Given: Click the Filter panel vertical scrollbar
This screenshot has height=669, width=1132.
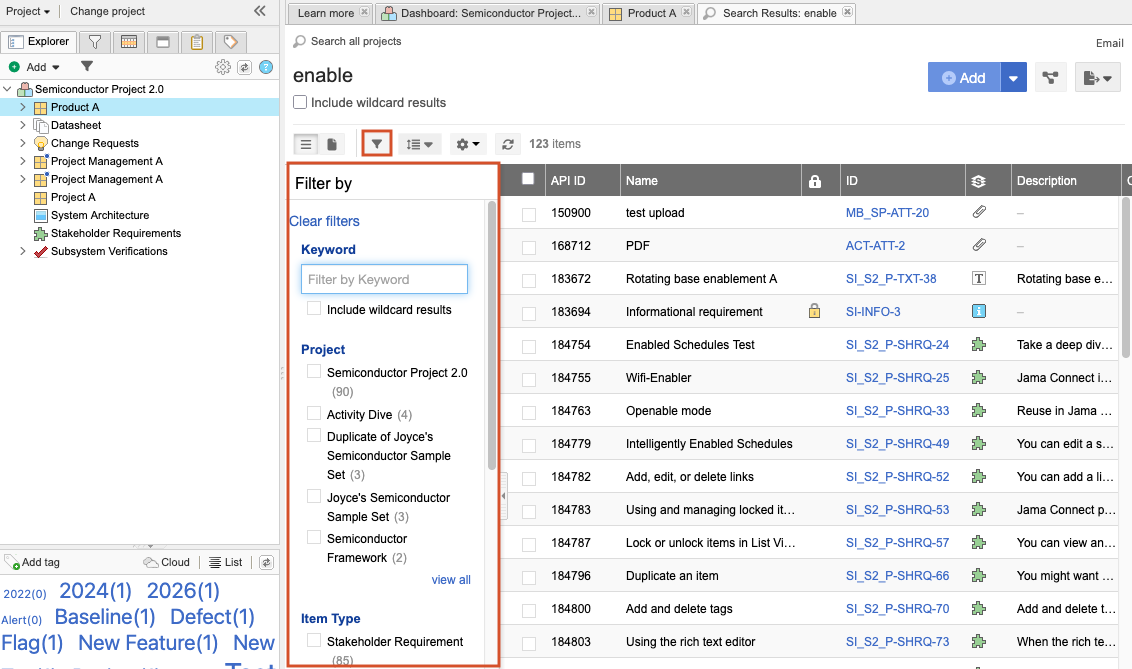Looking at the screenshot, I should [492, 336].
